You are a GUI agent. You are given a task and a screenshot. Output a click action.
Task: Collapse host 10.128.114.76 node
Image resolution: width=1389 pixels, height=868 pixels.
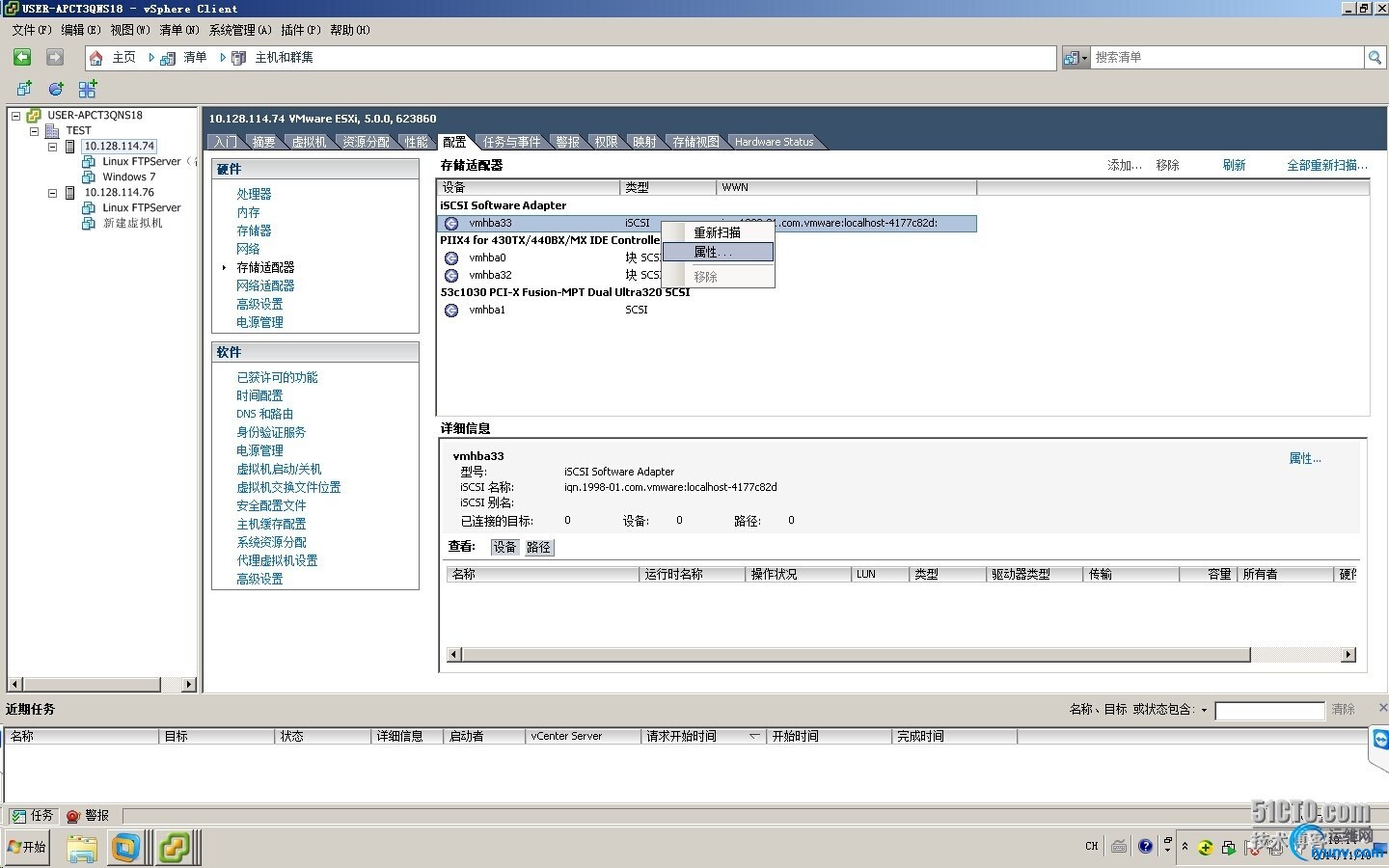tap(53, 193)
